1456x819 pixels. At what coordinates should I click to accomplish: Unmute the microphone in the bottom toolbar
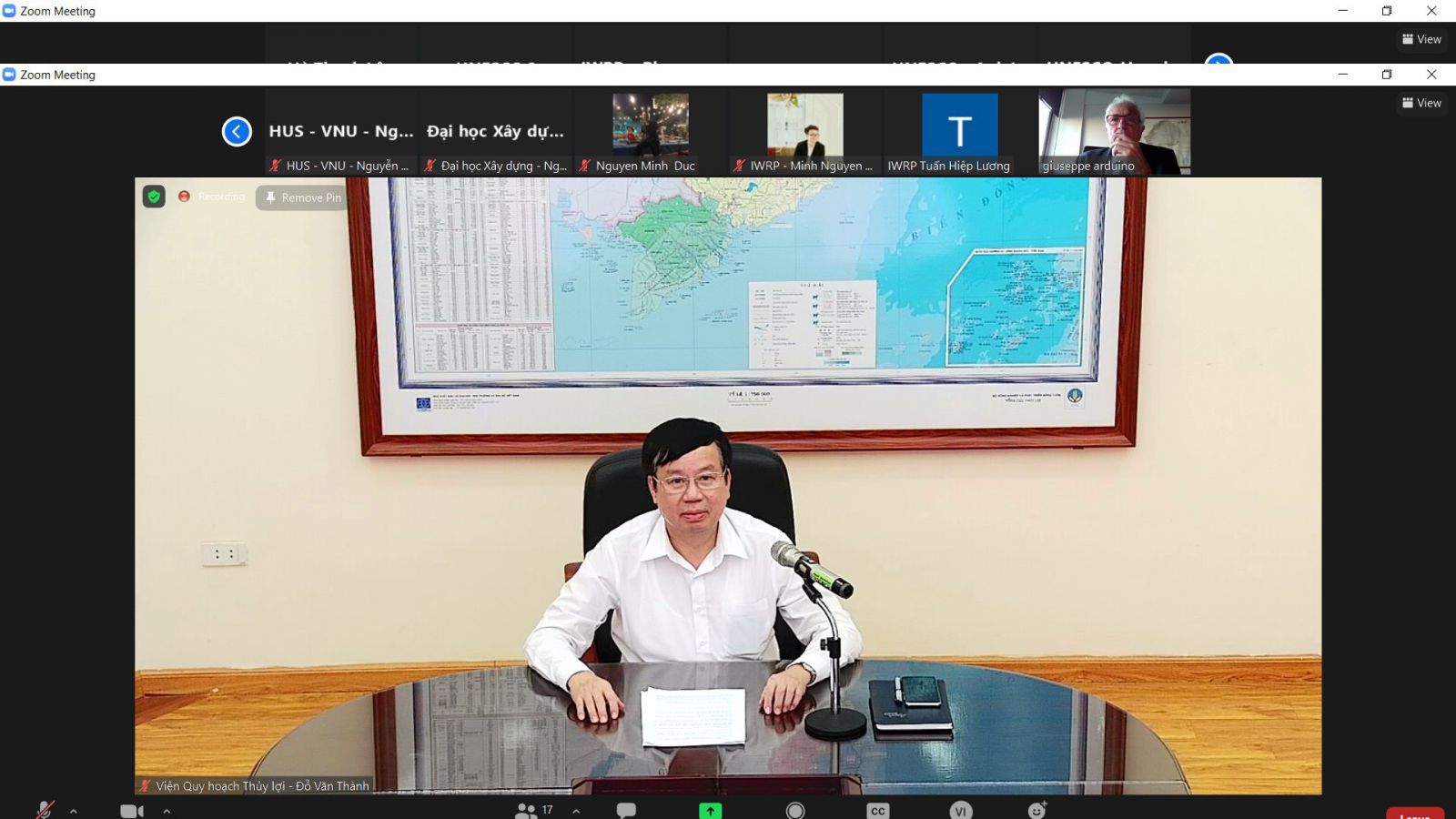(x=44, y=809)
